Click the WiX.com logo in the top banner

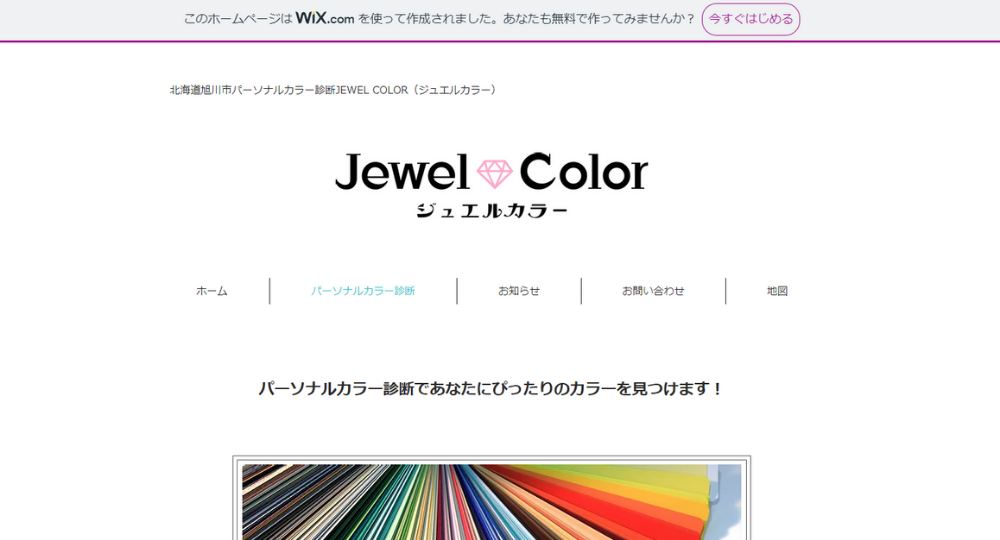click(x=325, y=18)
